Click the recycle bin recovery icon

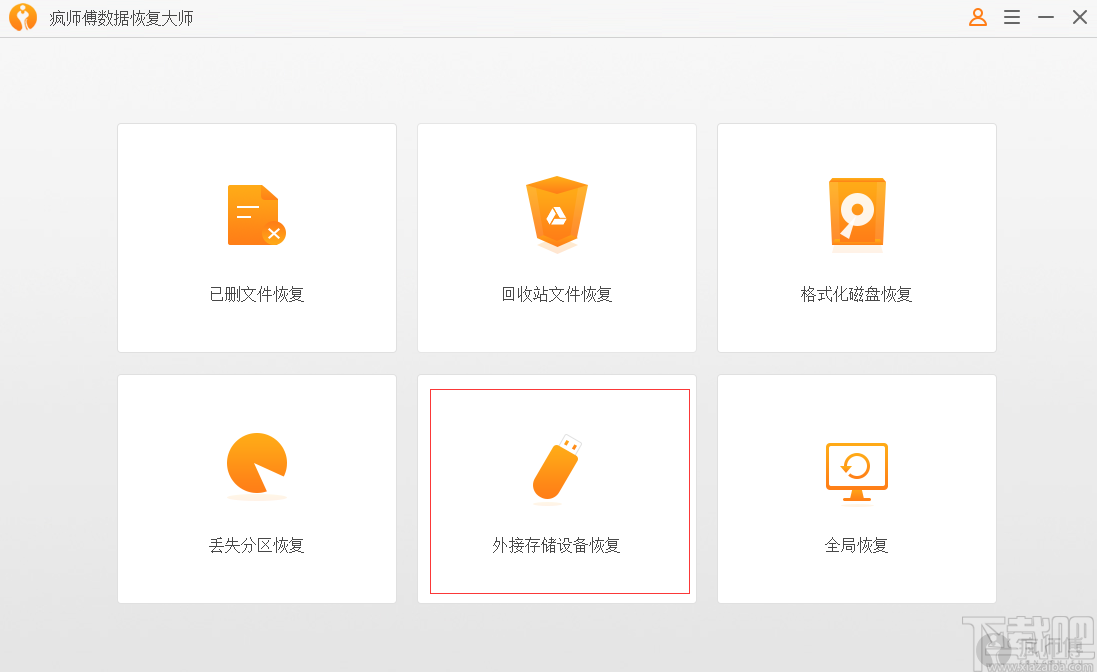pyautogui.click(x=557, y=214)
